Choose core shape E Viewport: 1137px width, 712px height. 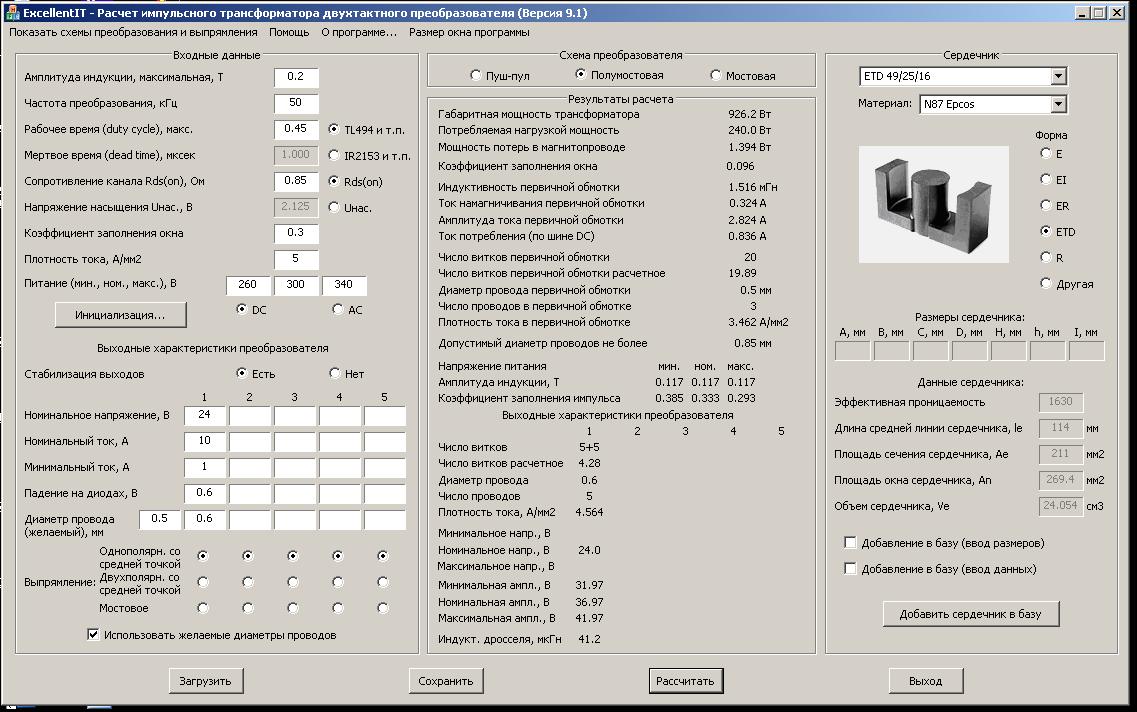tap(1046, 153)
